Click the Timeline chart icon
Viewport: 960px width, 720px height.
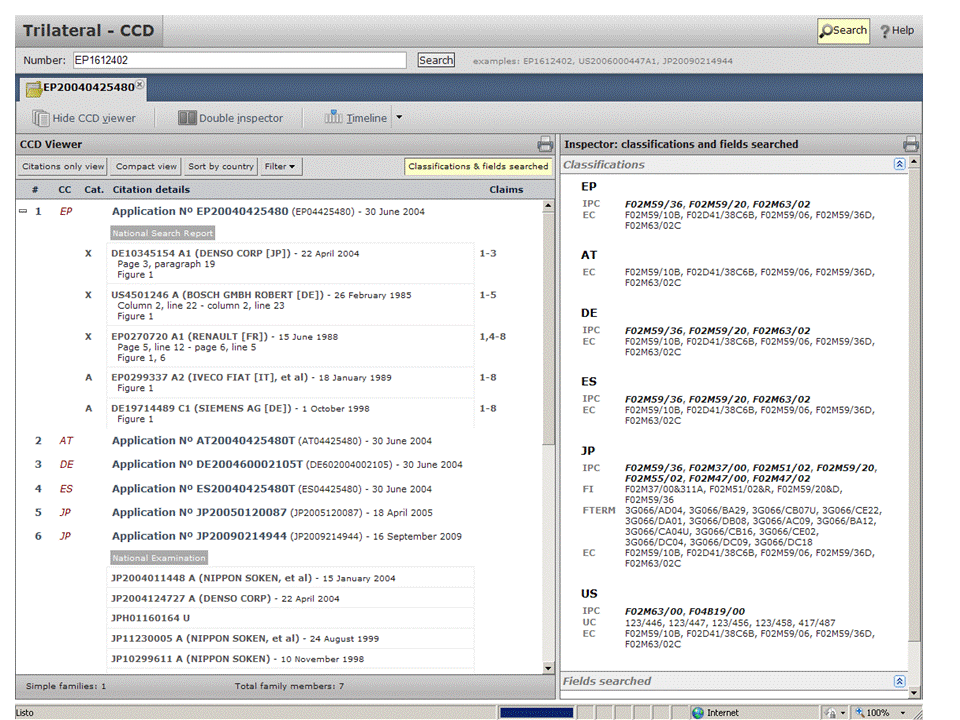point(333,118)
